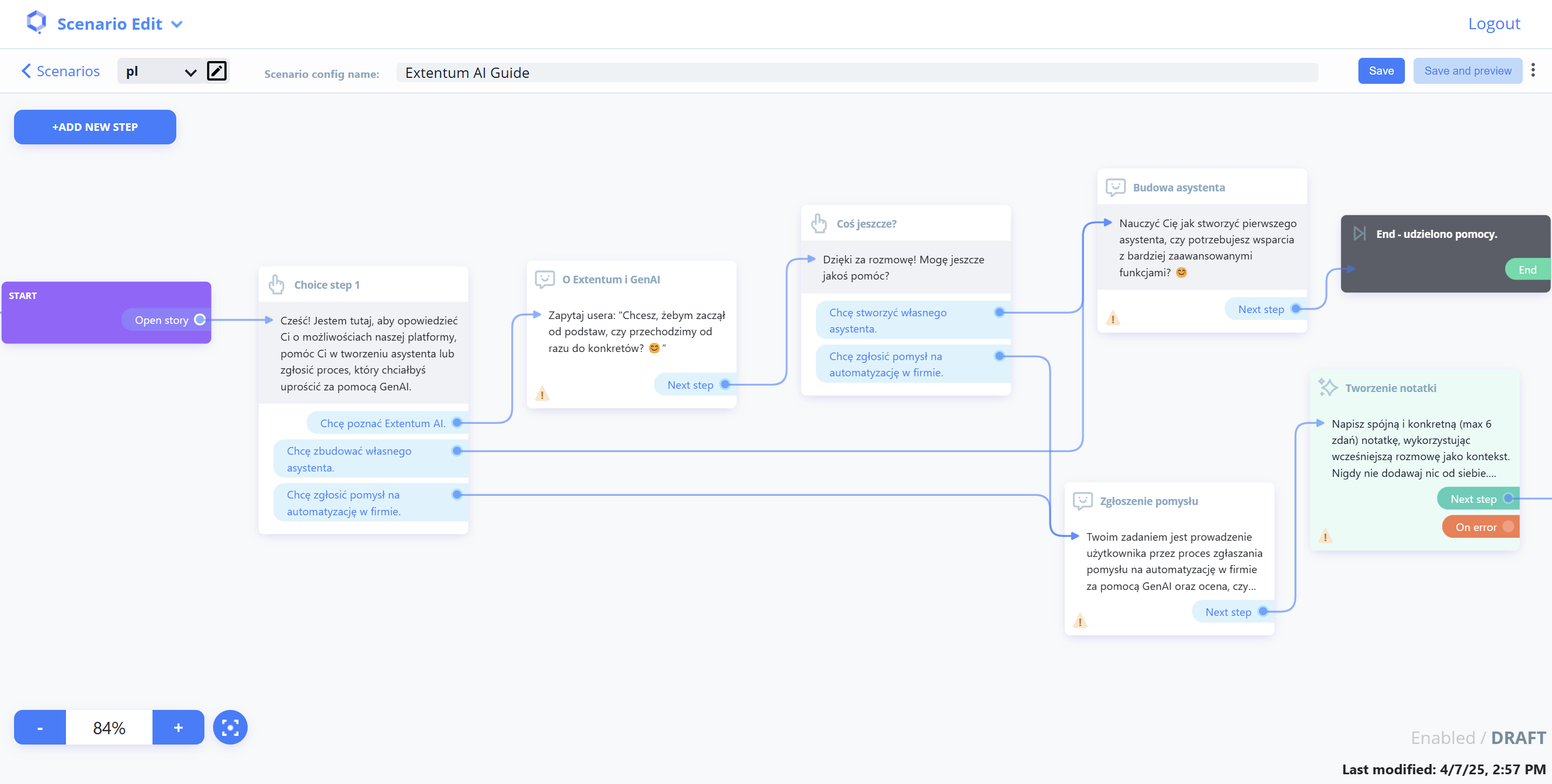Click the Dzięki za rozmowę! message text
The image size is (1552, 784).
[904, 268]
